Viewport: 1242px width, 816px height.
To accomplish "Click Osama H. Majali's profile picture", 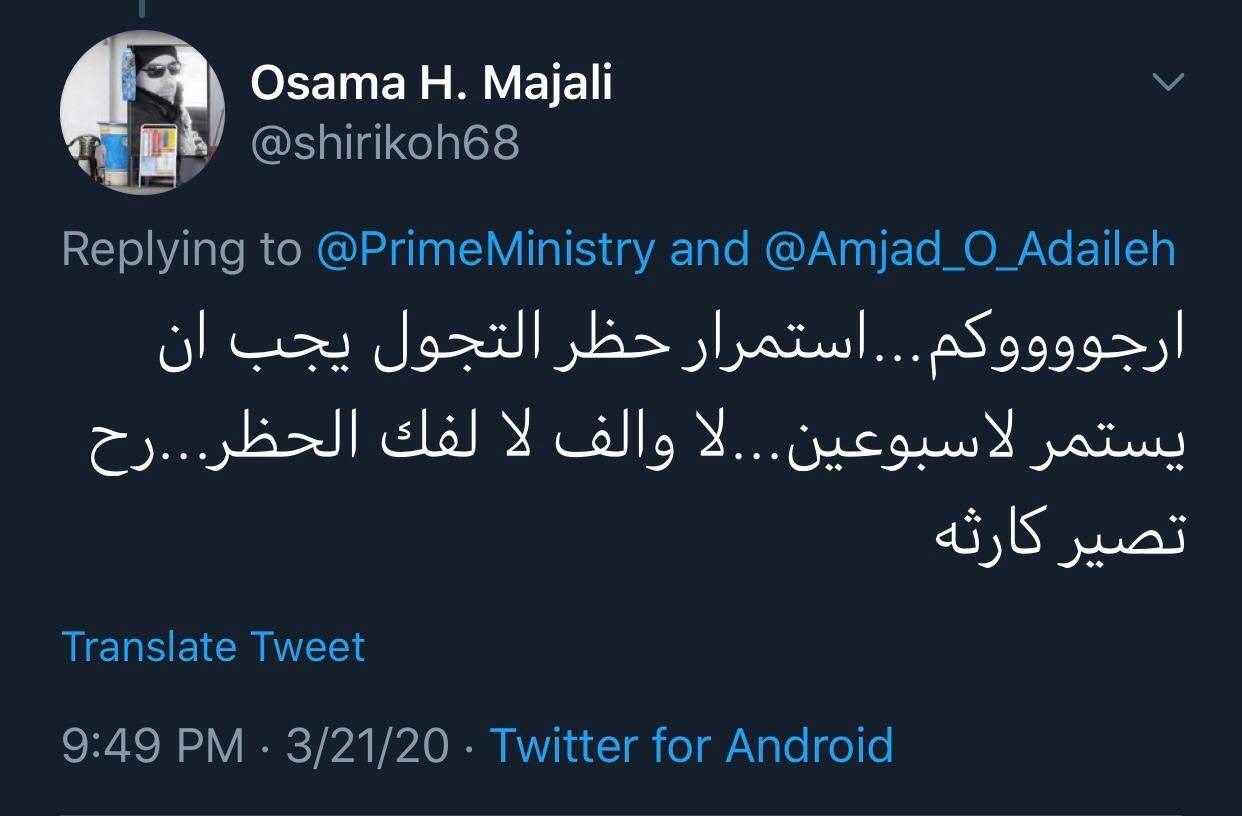I will click(x=142, y=111).
